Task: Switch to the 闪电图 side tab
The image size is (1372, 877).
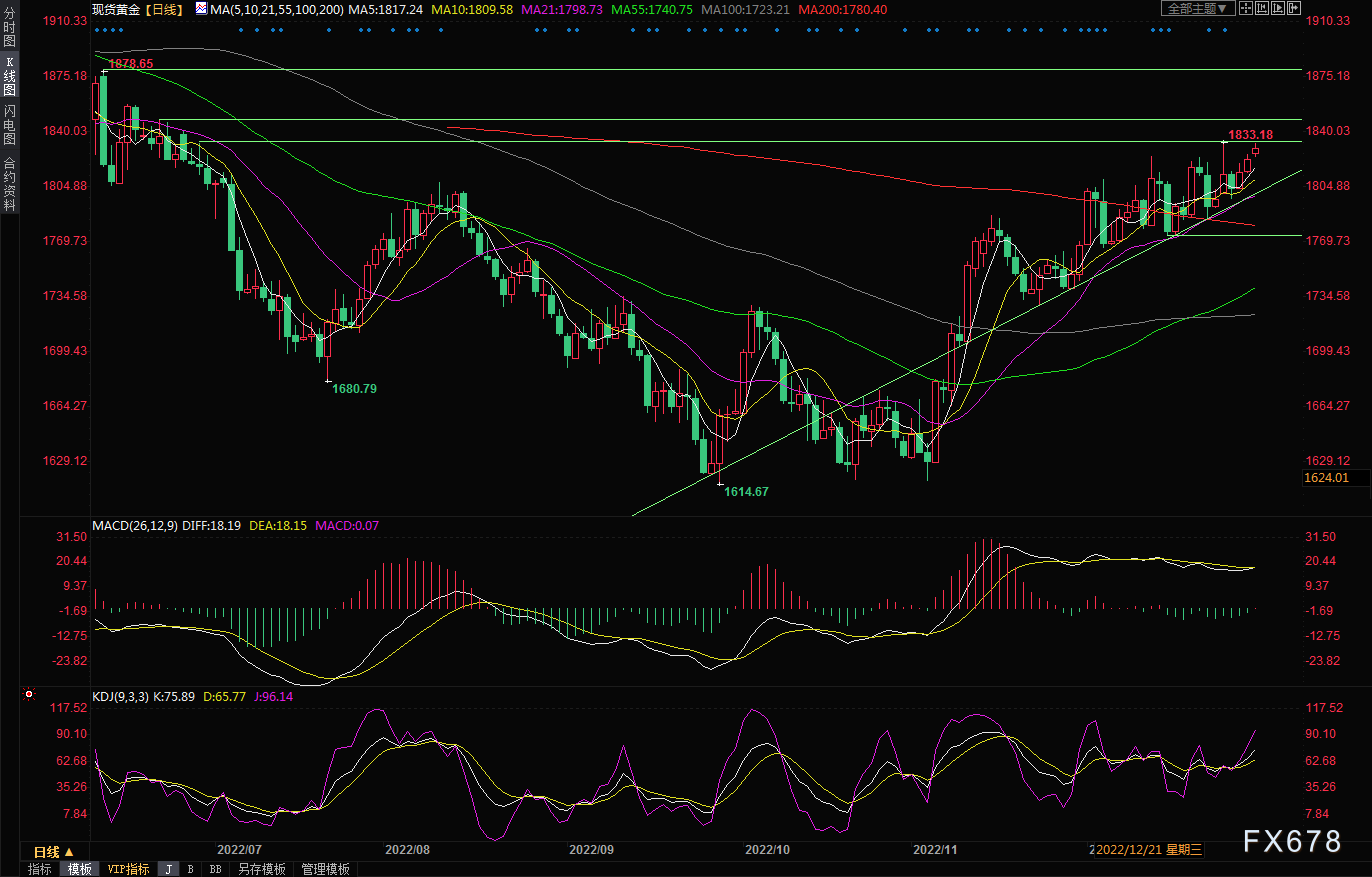Action: click(9, 124)
